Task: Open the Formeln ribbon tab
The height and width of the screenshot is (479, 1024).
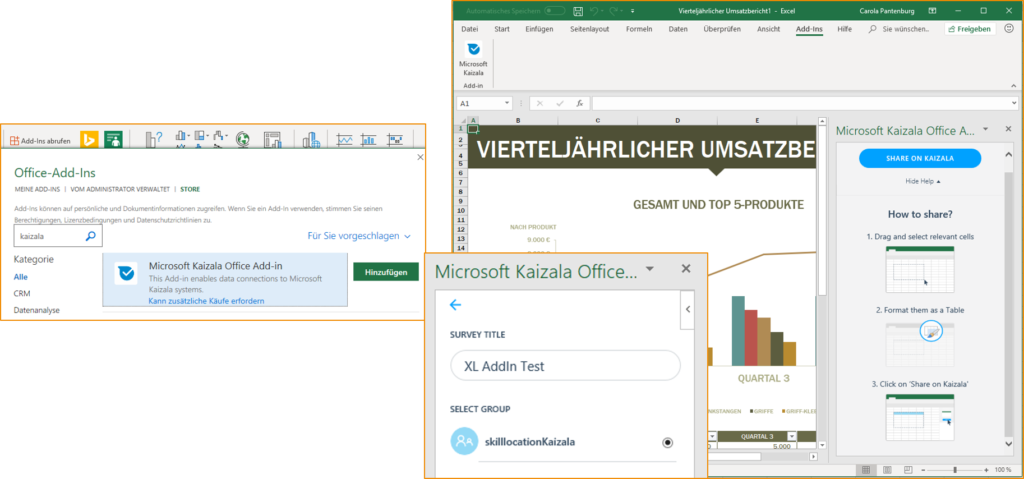Action: 639,29
